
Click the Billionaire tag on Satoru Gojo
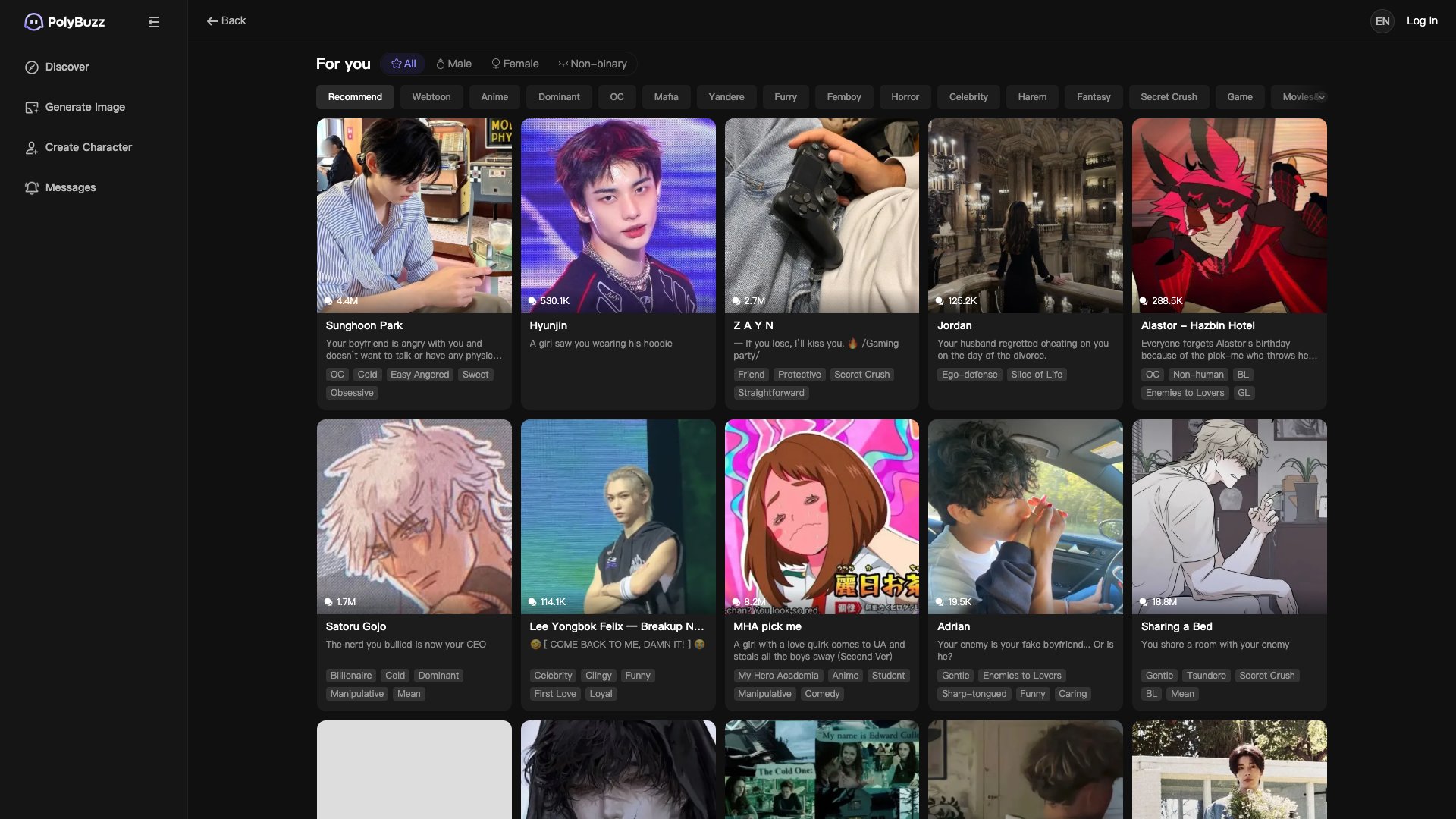point(351,676)
